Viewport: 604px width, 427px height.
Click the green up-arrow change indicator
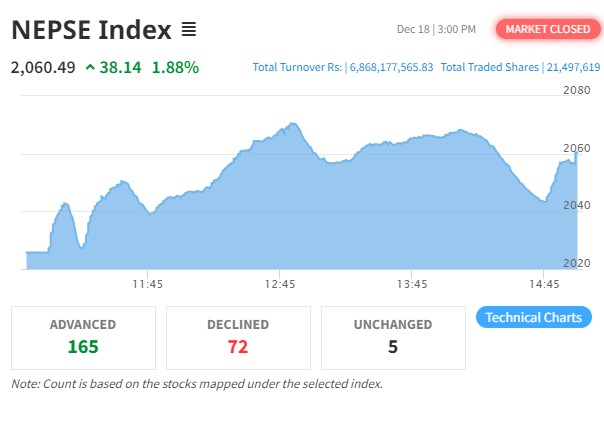[91, 68]
